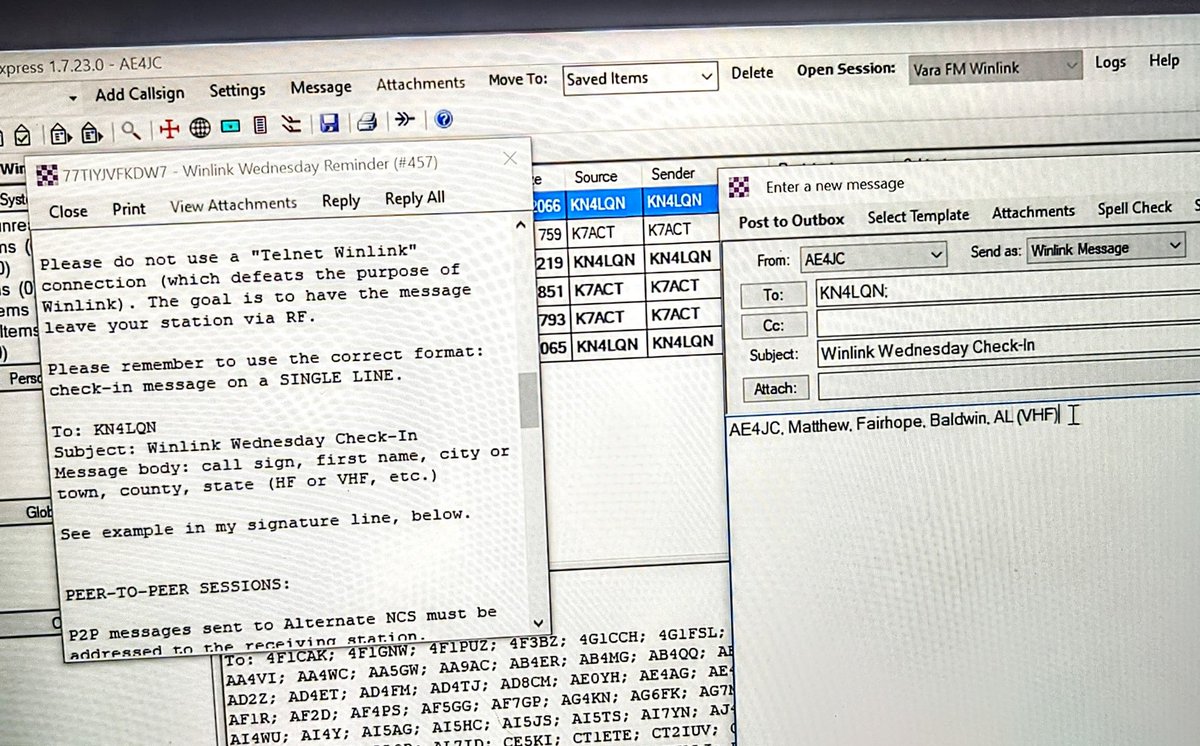Click the envelope with checkmark toolbar icon

tap(23, 134)
